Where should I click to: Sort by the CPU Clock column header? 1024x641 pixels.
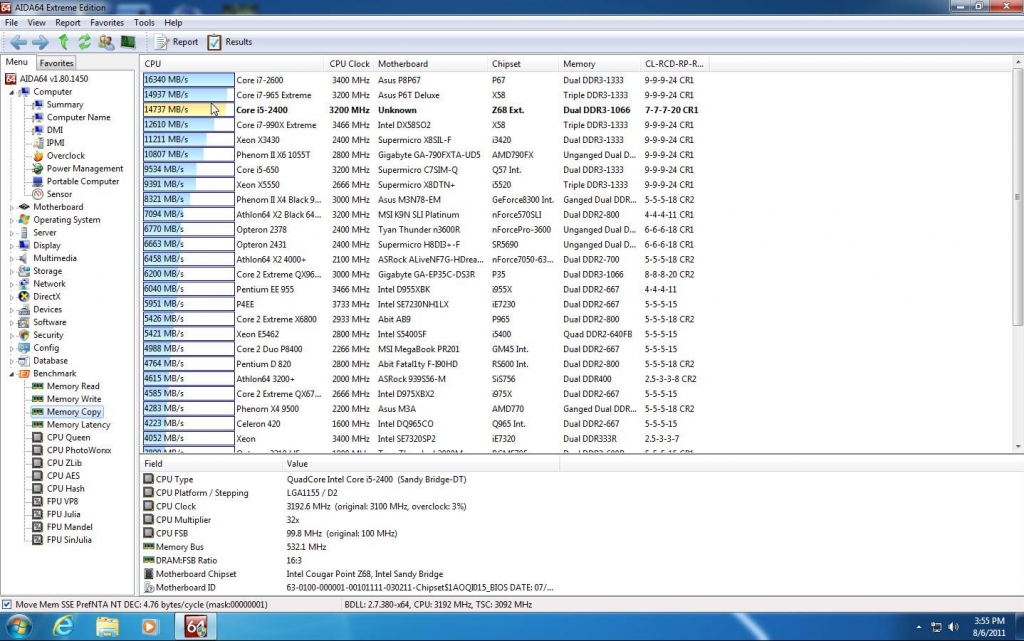pyautogui.click(x=349, y=64)
